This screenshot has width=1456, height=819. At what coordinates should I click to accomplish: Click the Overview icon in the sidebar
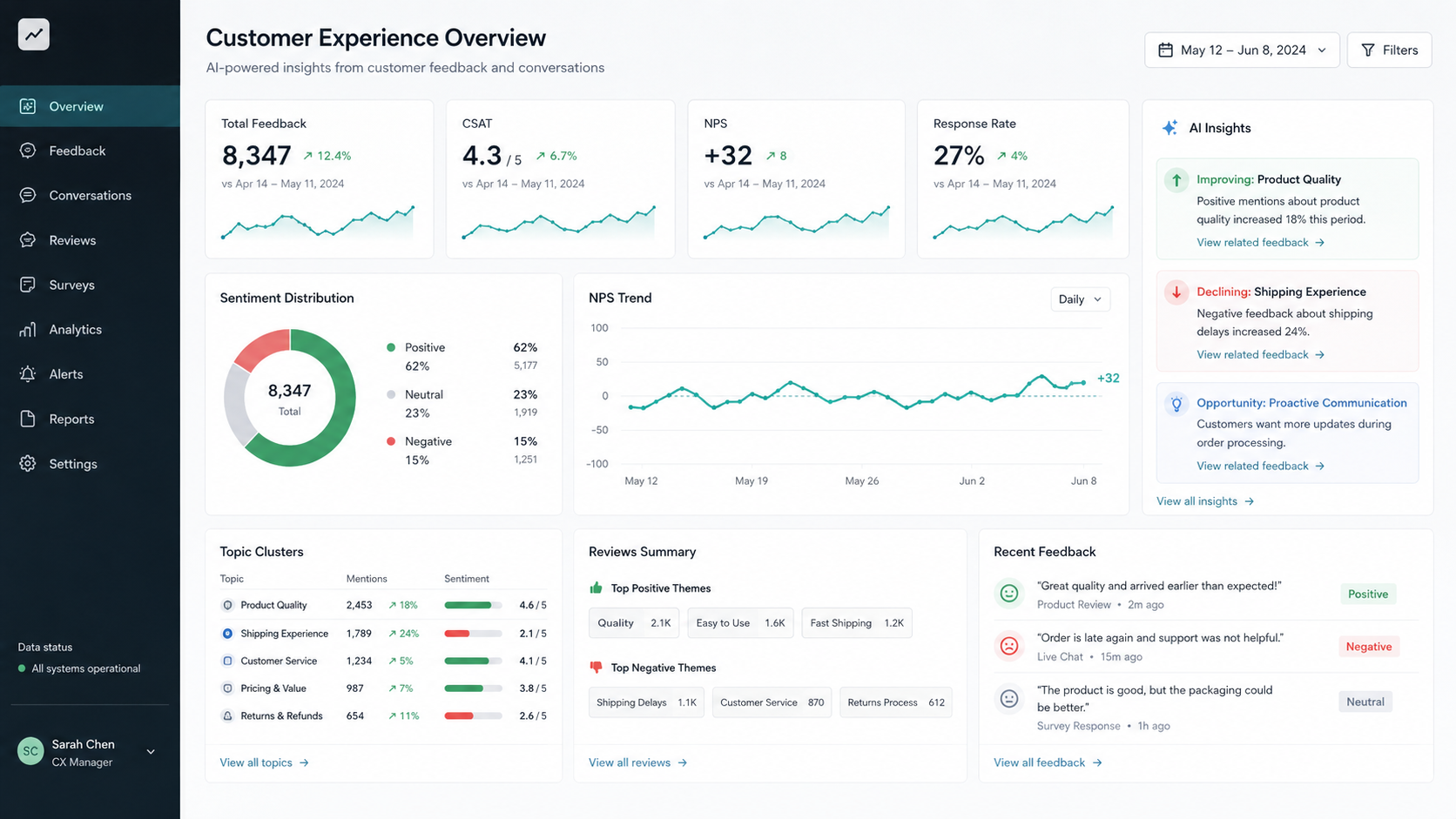click(x=28, y=106)
